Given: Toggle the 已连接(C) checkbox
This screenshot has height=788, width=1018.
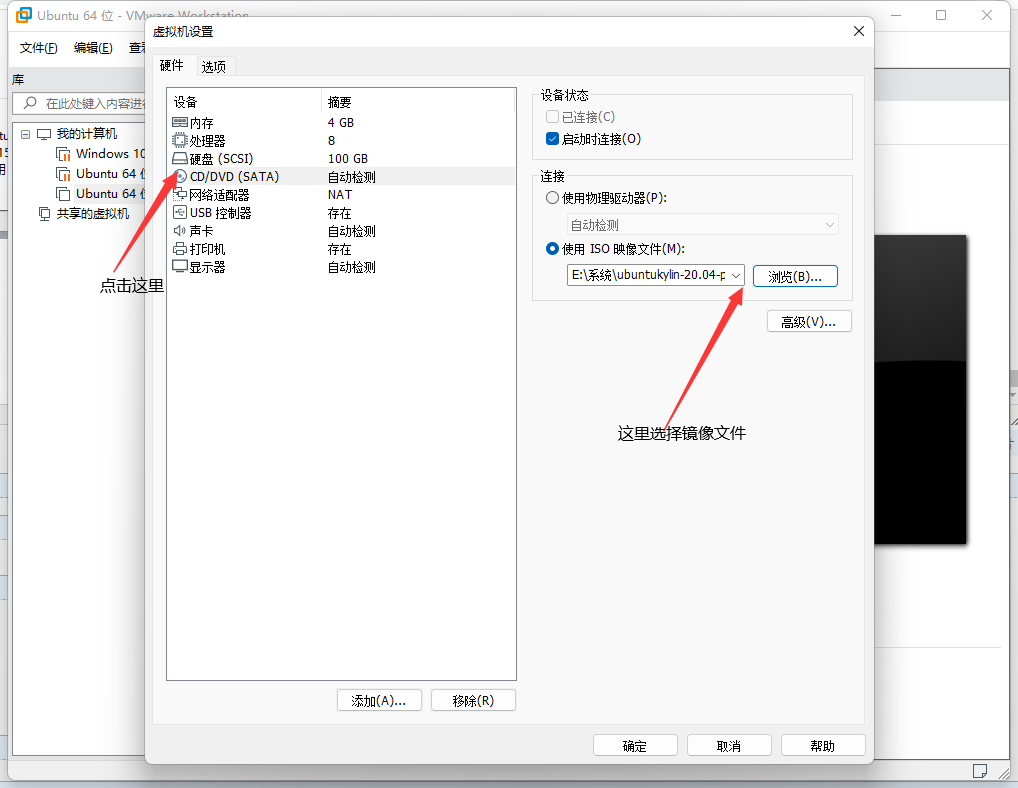Looking at the screenshot, I should tap(552, 117).
